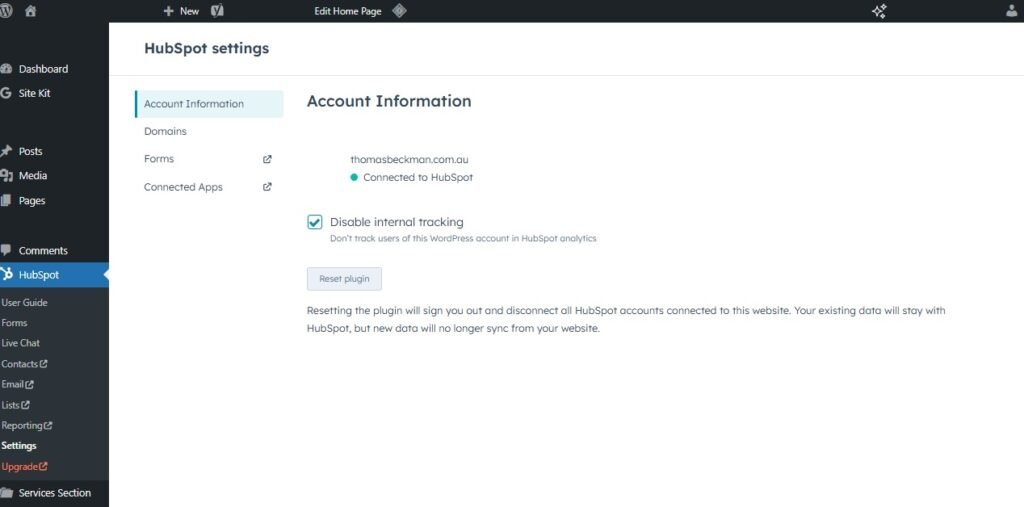Click external link icon next to Forms
The width and height of the screenshot is (1024, 507).
pyautogui.click(x=267, y=159)
